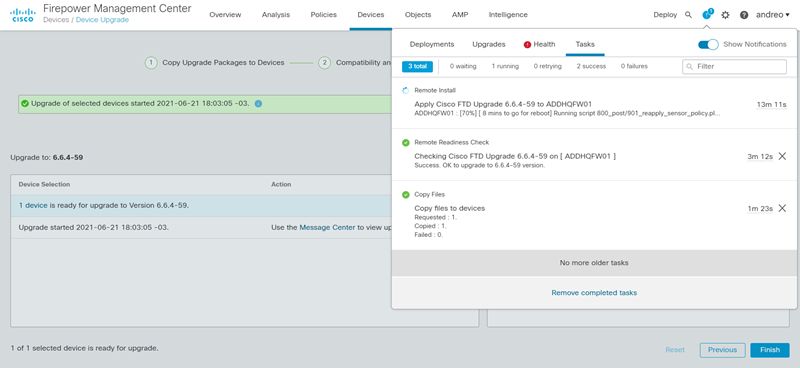Click Checking Cisco FTD Upgrade task title
Screen dimensions: 800x368
[515, 156]
